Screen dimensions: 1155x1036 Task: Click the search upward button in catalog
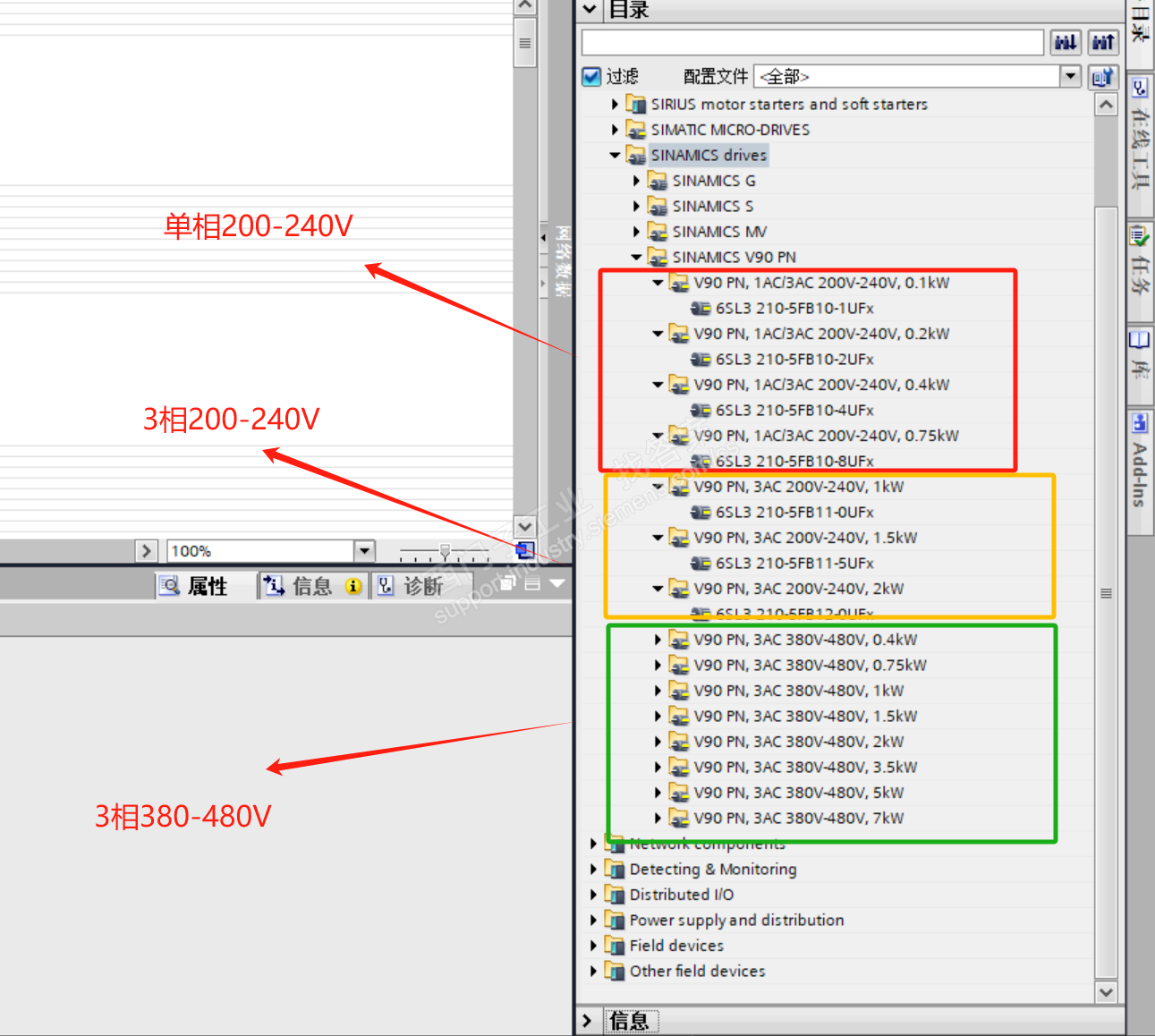[x=1103, y=42]
